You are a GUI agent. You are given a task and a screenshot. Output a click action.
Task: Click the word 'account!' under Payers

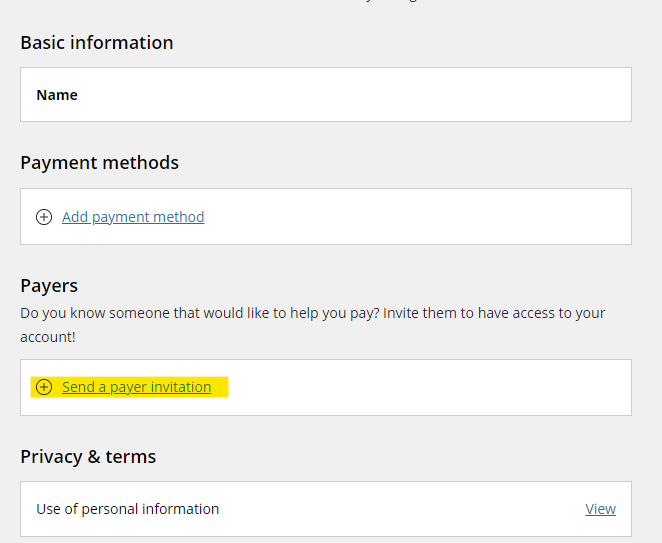pos(48,337)
